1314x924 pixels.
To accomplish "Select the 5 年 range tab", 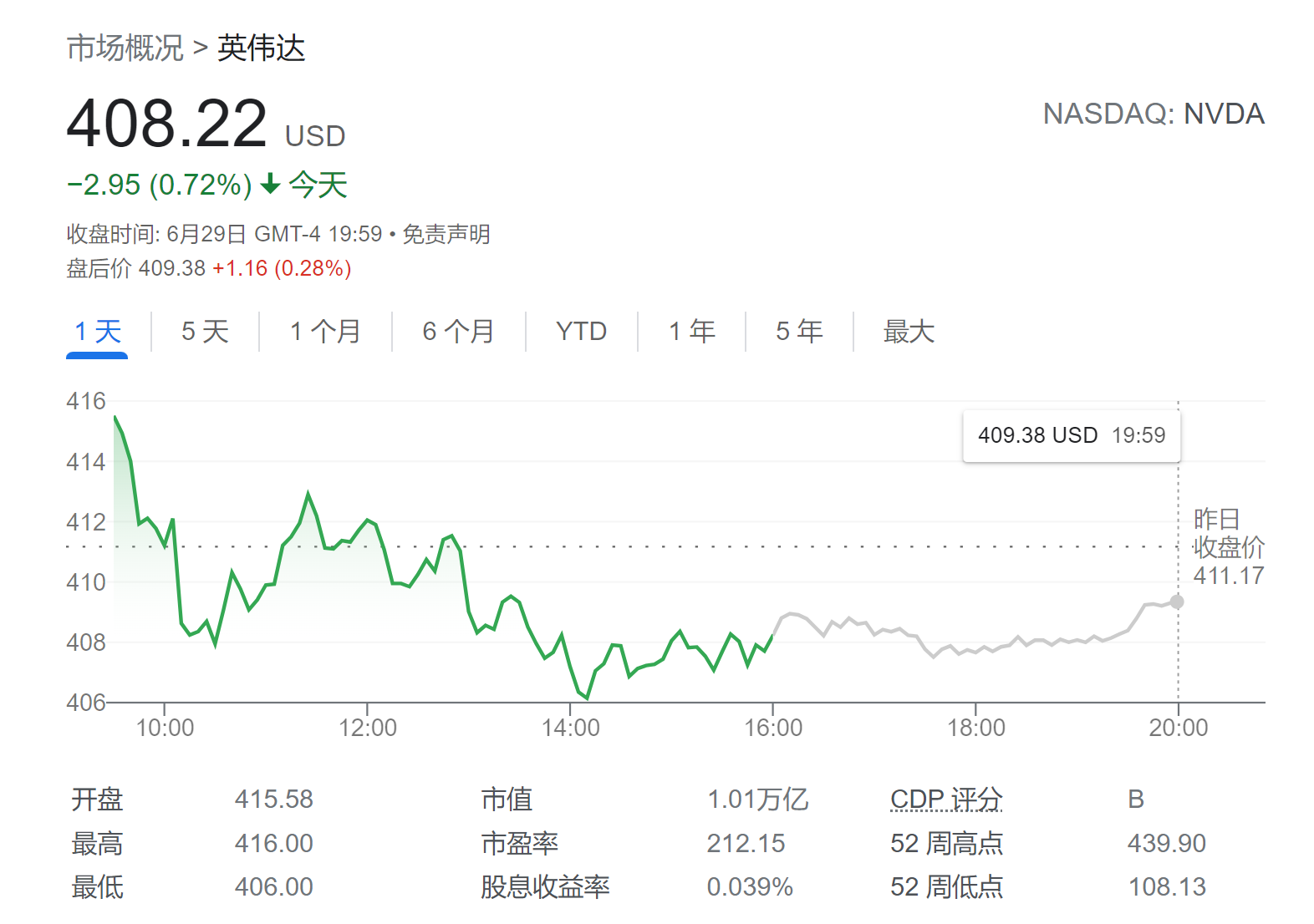I will pyautogui.click(x=799, y=332).
